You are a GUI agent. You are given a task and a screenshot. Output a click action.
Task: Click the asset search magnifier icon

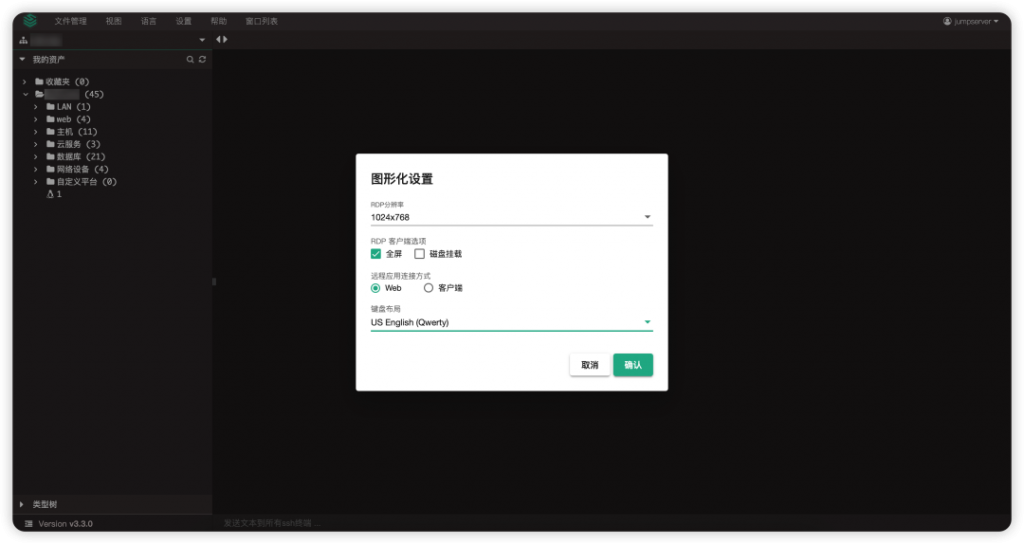click(190, 59)
